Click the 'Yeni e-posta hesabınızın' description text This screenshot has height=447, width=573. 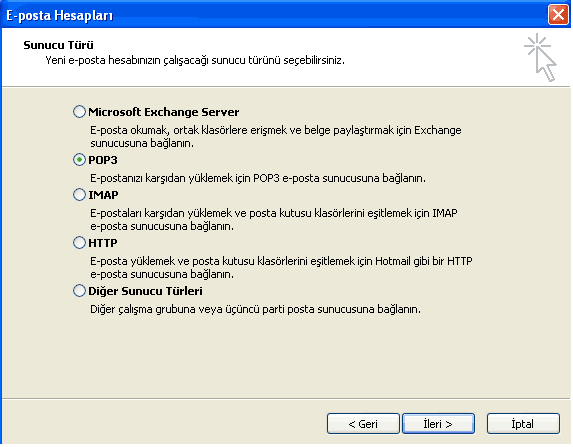[195, 60]
